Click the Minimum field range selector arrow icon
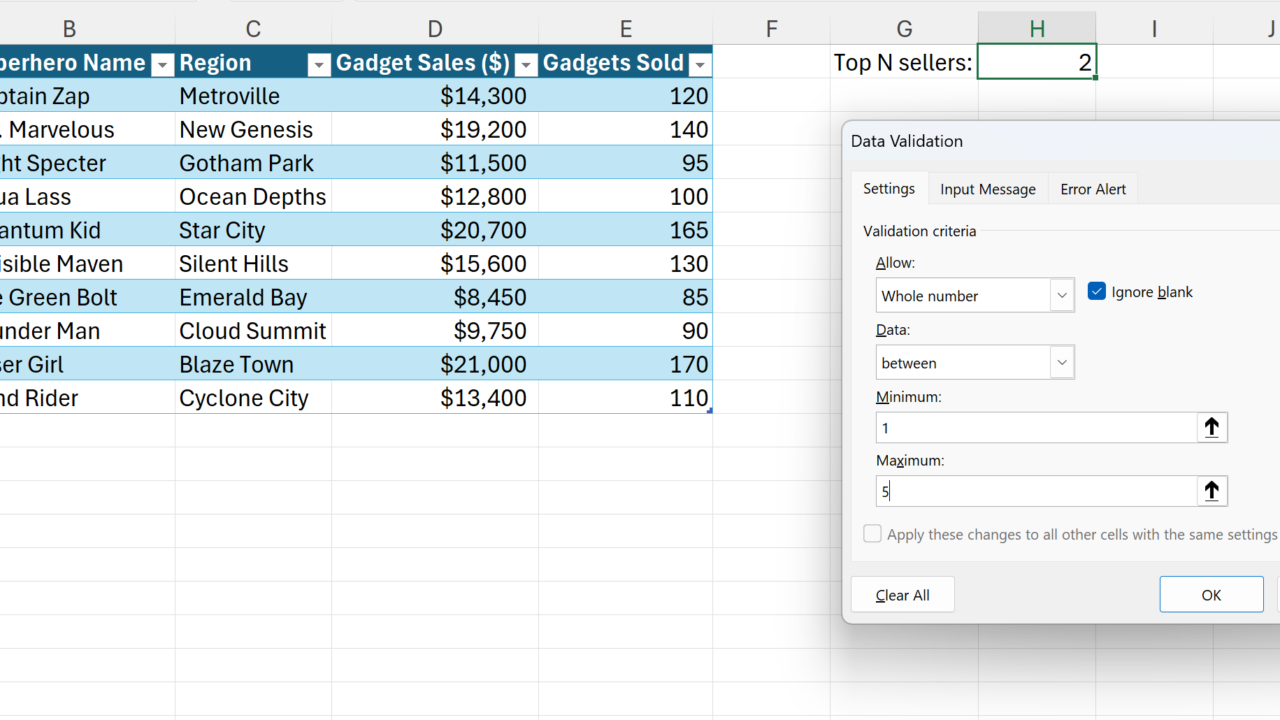Image resolution: width=1280 pixels, height=720 pixels. click(1211, 428)
